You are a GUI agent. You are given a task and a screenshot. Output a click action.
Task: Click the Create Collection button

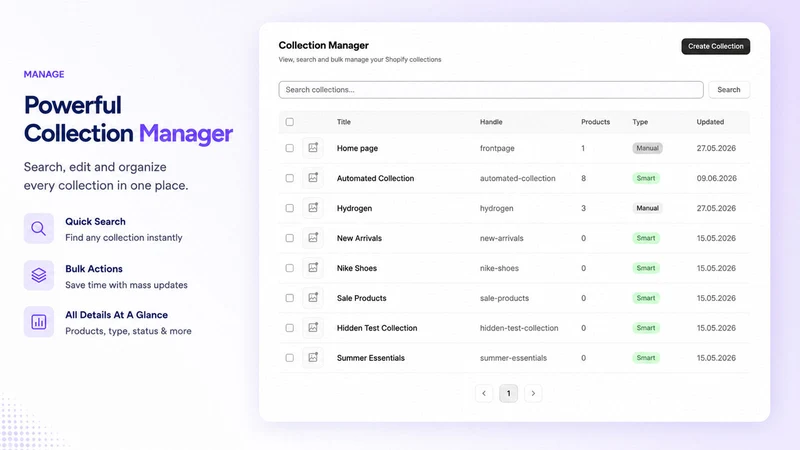click(x=716, y=46)
